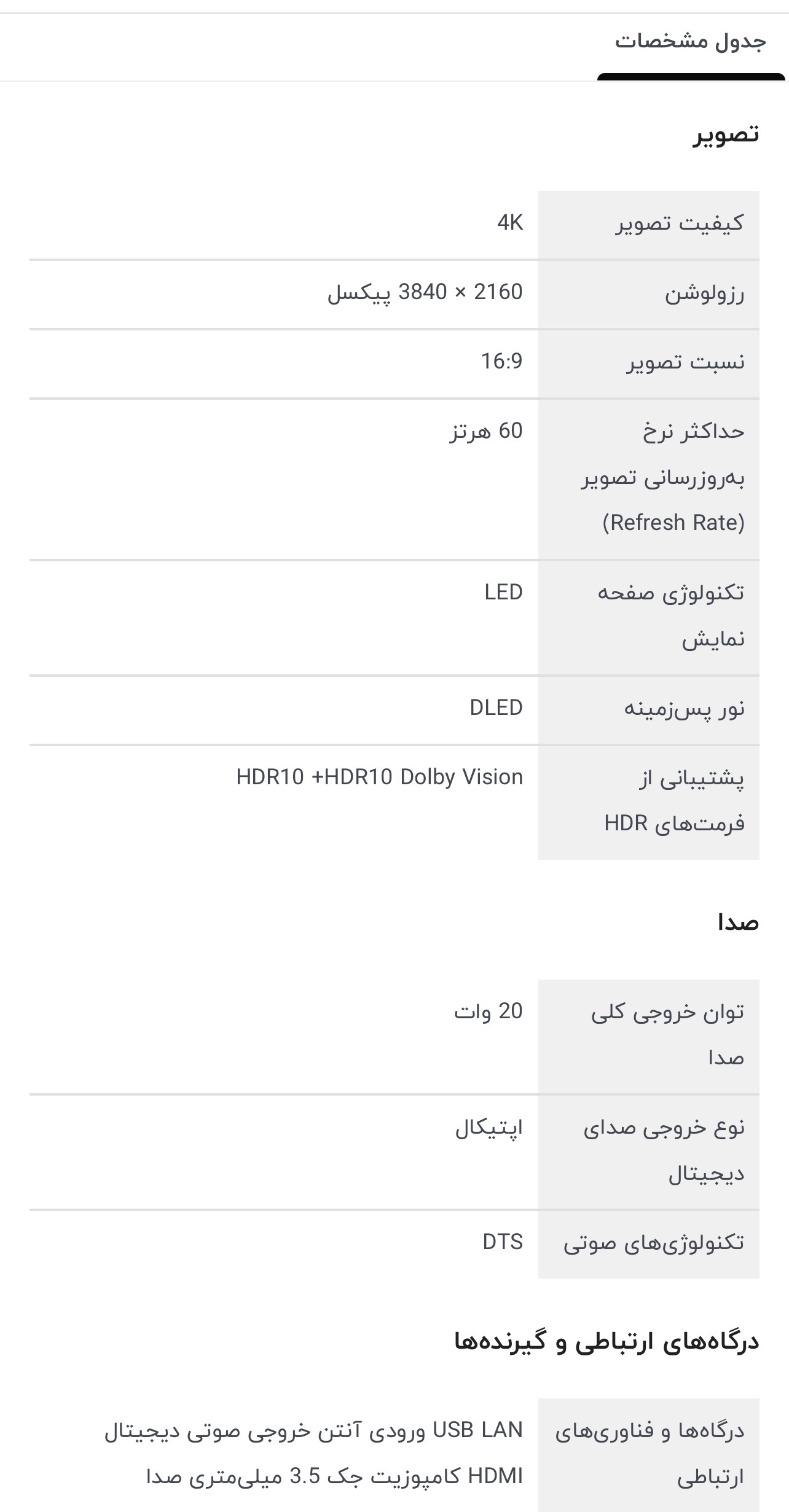The image size is (789, 1512).
Task: Select the توان خروجی کلی صدا label
Action: coord(668,1034)
